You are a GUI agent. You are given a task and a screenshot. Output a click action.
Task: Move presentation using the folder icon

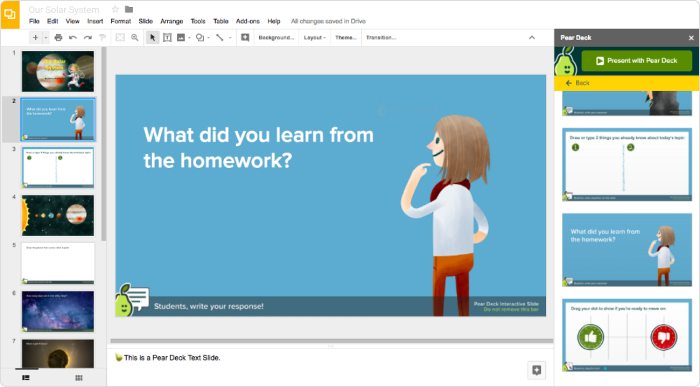pyautogui.click(x=129, y=9)
